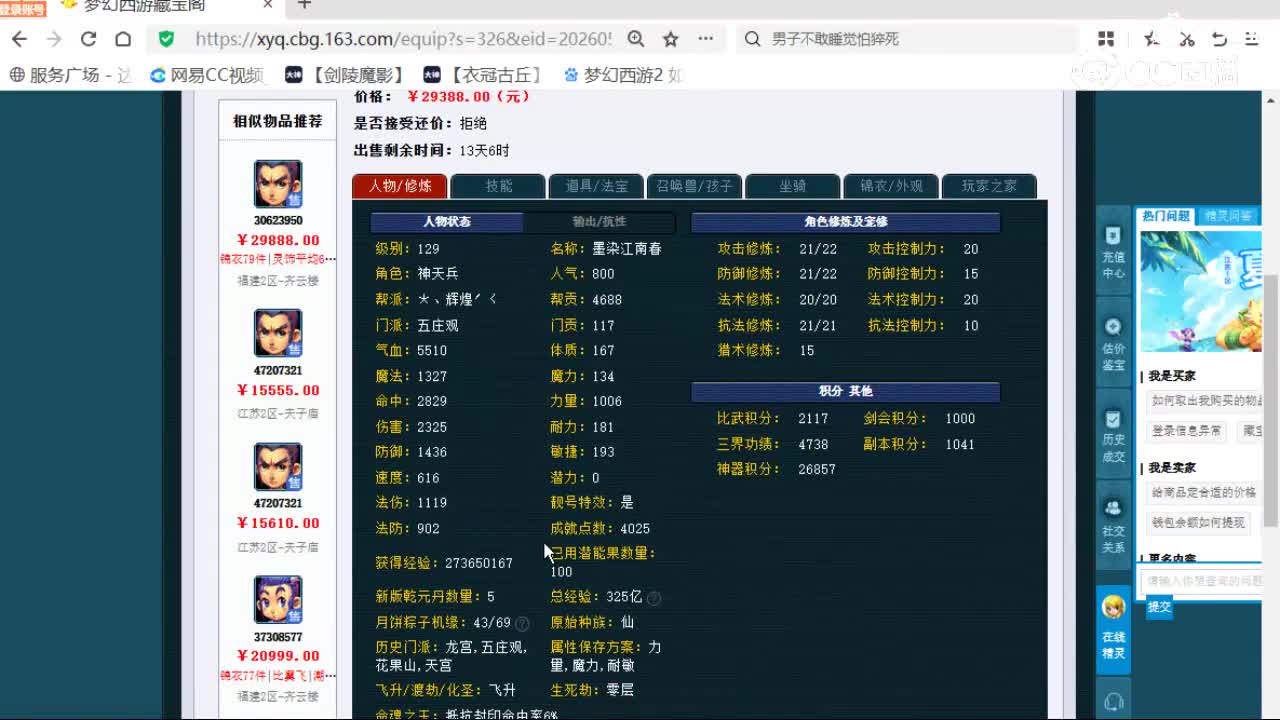Screen dimensions: 1280x720
Task: Click the search magnifier icon in search box
Action: click(x=753, y=39)
